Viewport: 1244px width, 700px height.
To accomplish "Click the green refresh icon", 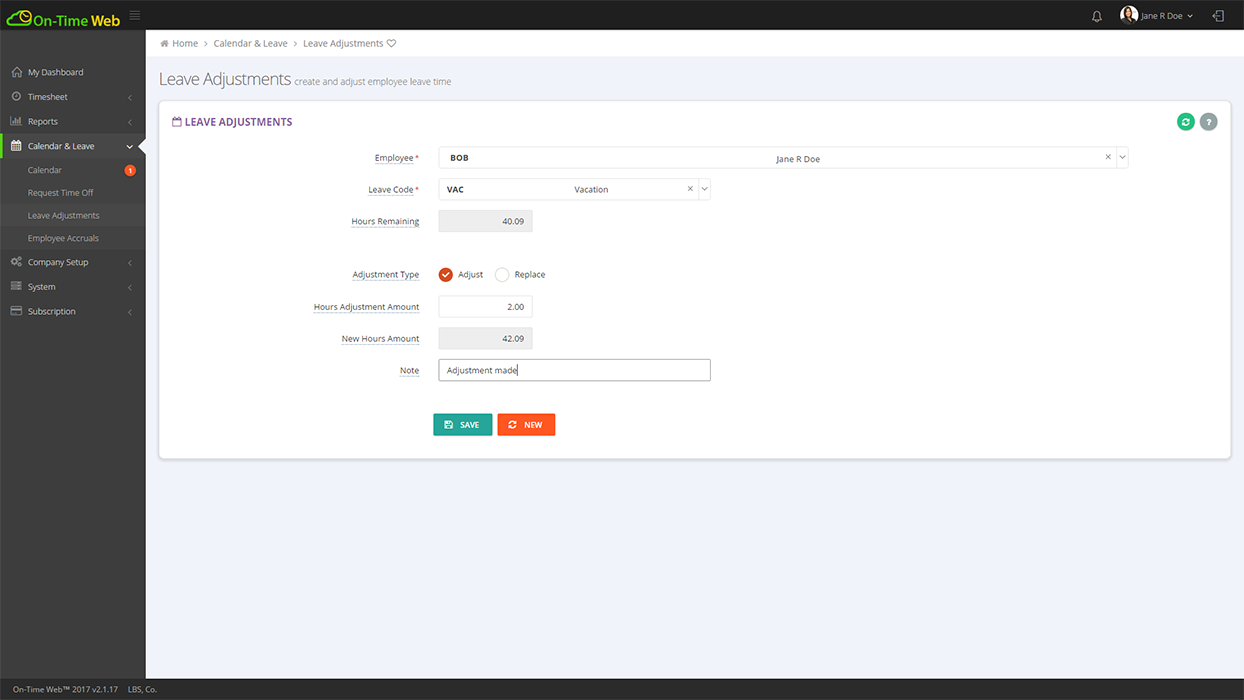I will [1185, 122].
